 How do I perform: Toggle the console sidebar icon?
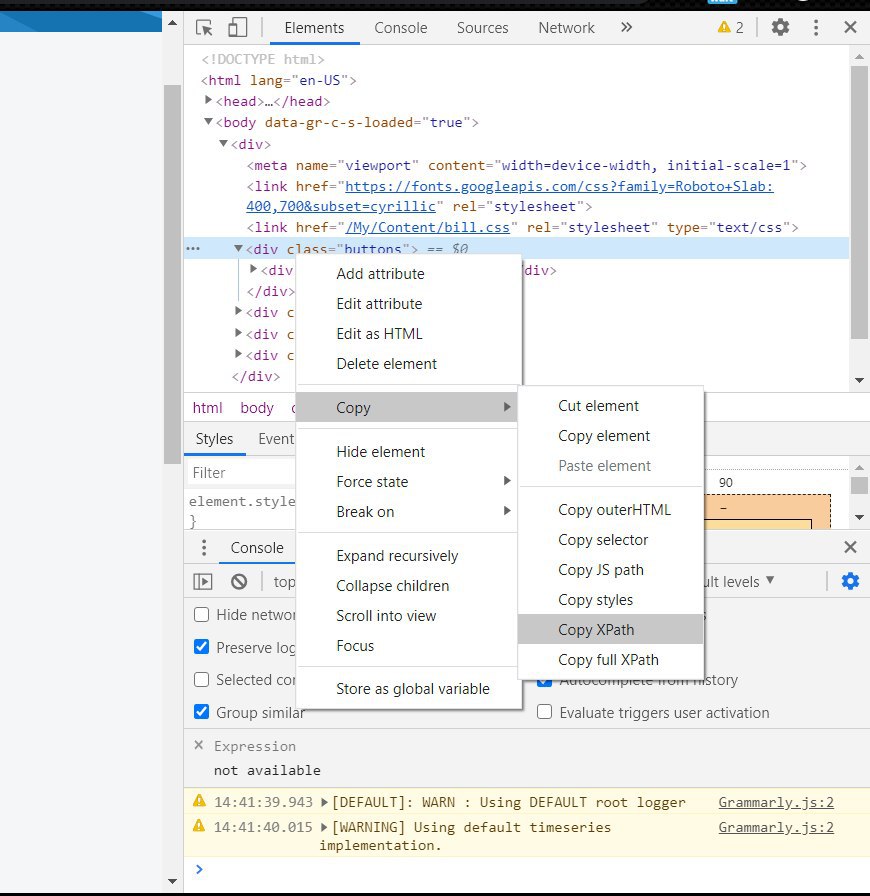click(203, 581)
